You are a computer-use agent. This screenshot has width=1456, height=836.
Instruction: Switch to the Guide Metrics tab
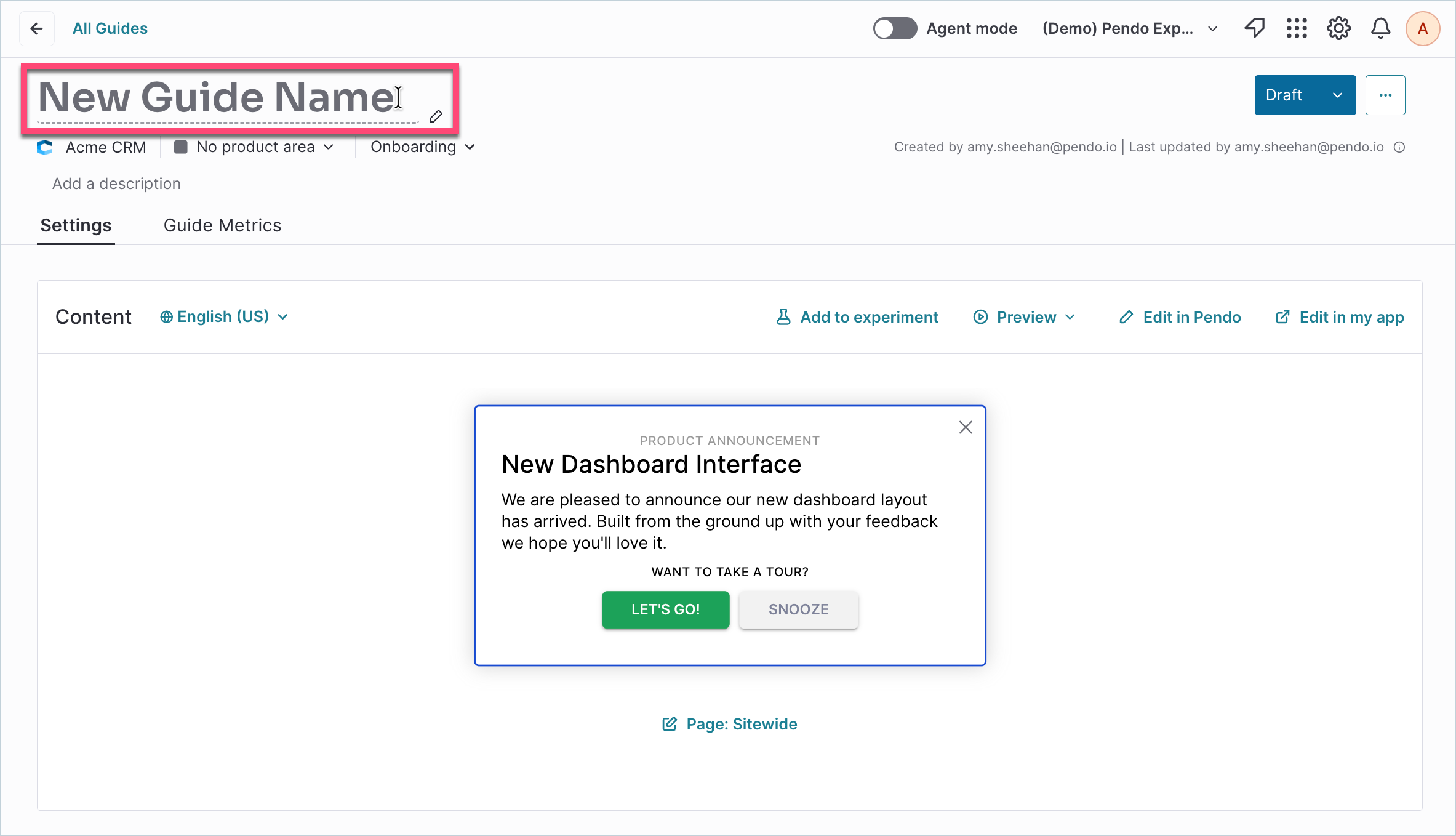click(x=222, y=225)
